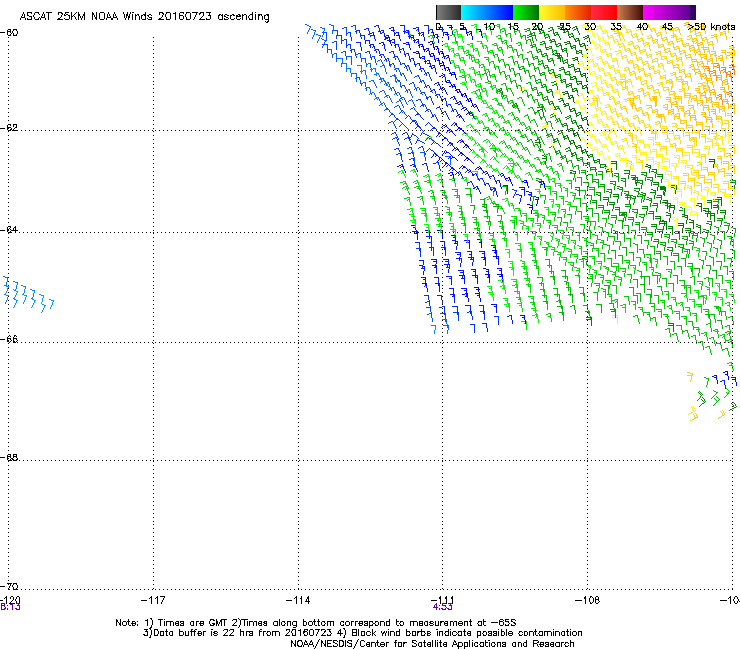The width and height of the screenshot is (740, 650).
Task: Click the 'NOAA/NESDIS/Center for Satellite Applications and Research' credit
Action: [x=432, y=644]
